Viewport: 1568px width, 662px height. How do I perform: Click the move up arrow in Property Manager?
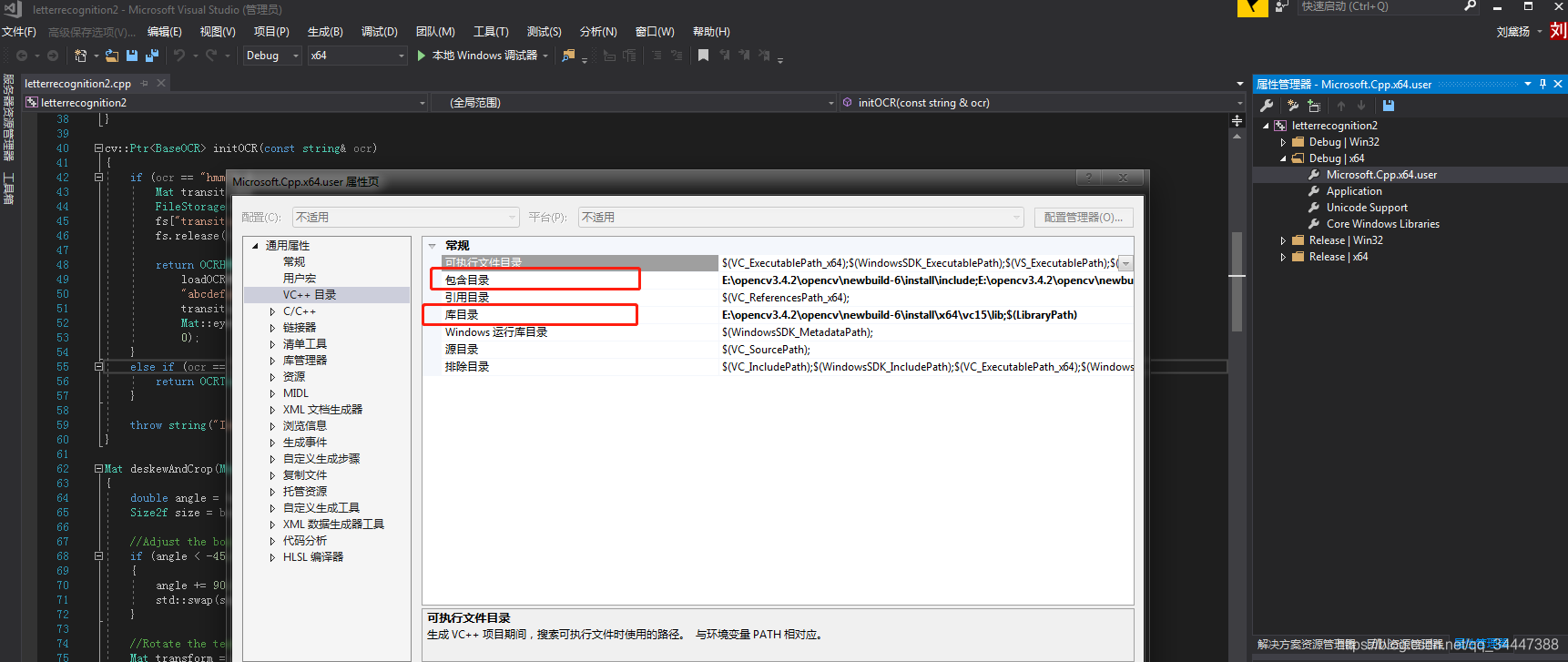[1341, 106]
